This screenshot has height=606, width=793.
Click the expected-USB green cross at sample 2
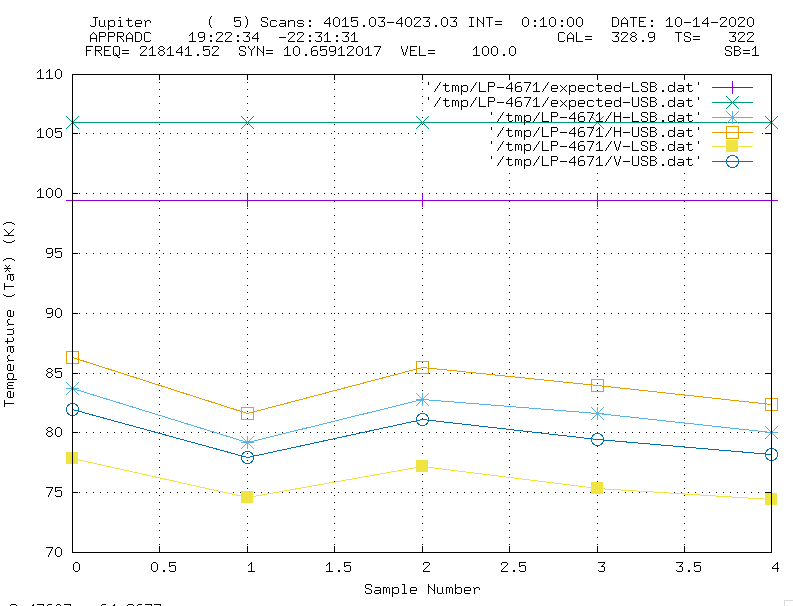[x=422, y=122]
